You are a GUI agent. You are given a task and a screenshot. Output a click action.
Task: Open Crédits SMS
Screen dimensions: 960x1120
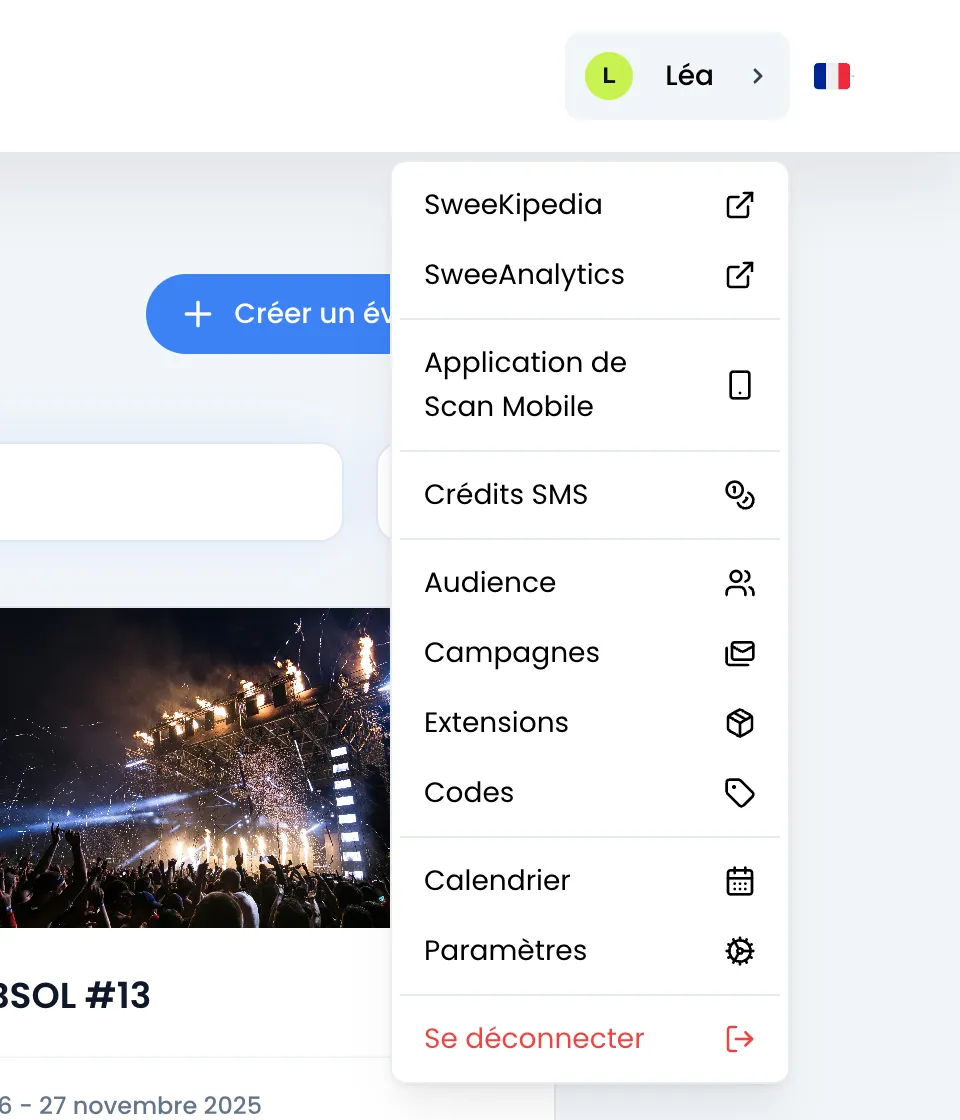(589, 494)
